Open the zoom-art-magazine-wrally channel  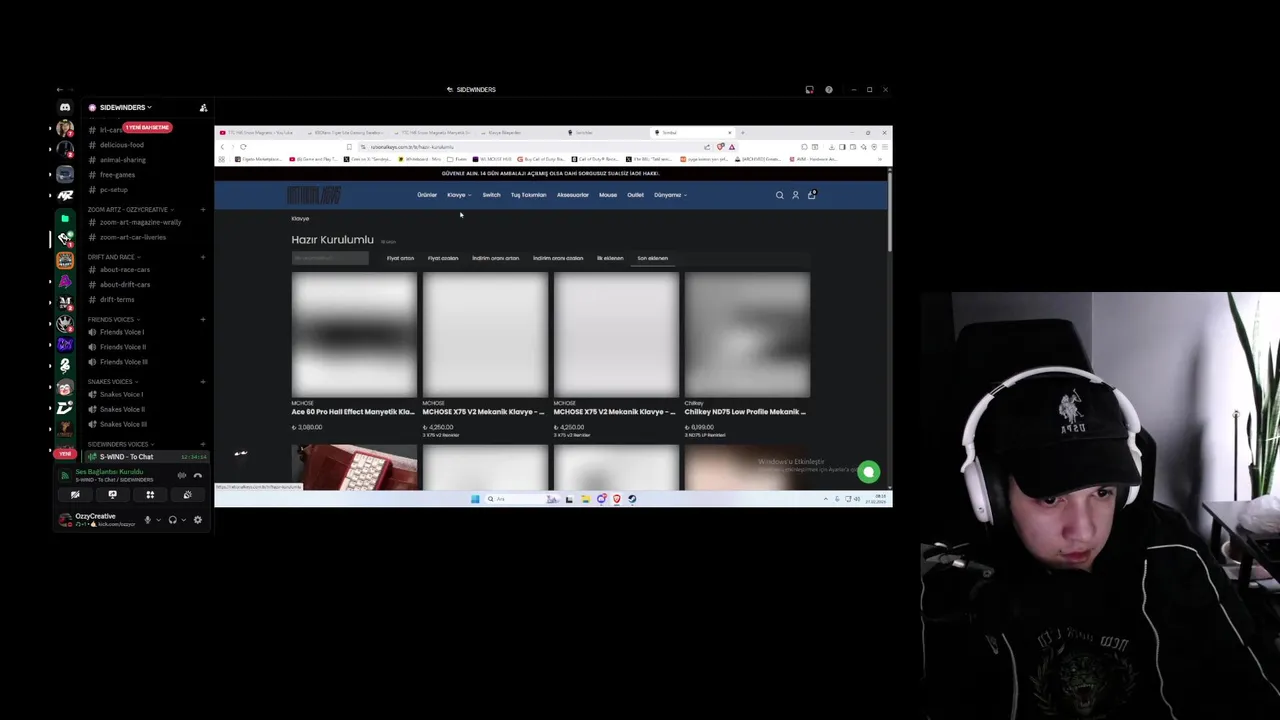click(140, 223)
